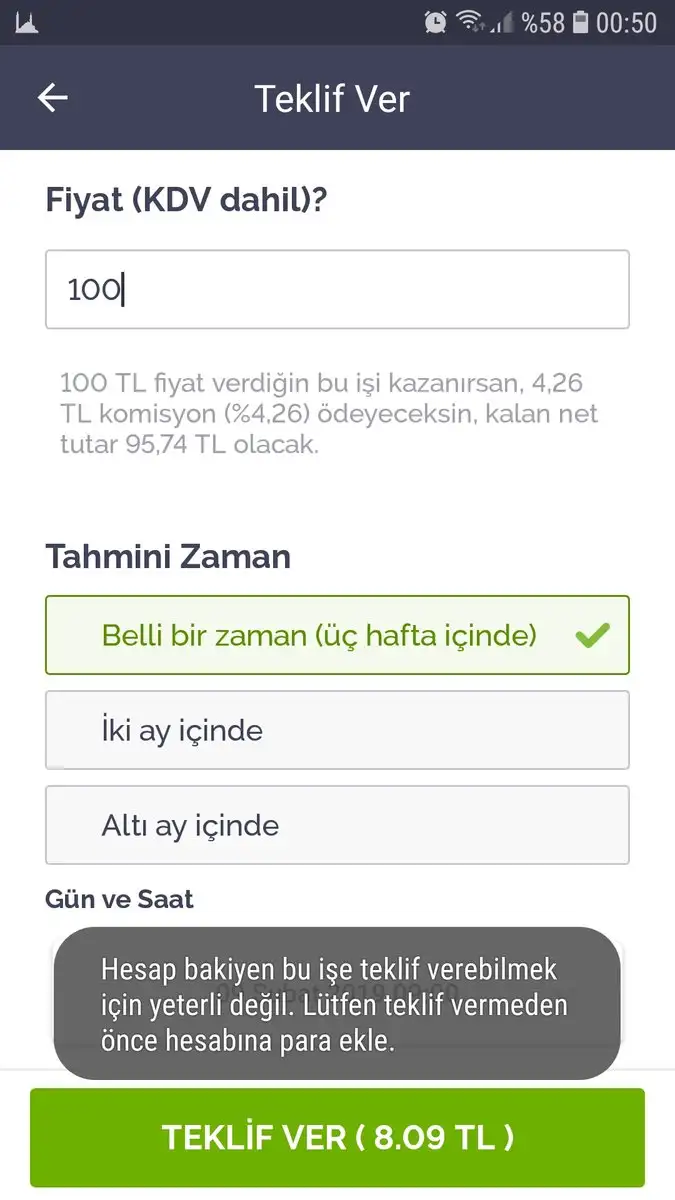This screenshot has width=675, height=1200.
Task: Tap the insufficient balance toast message
Action: coord(336,1004)
